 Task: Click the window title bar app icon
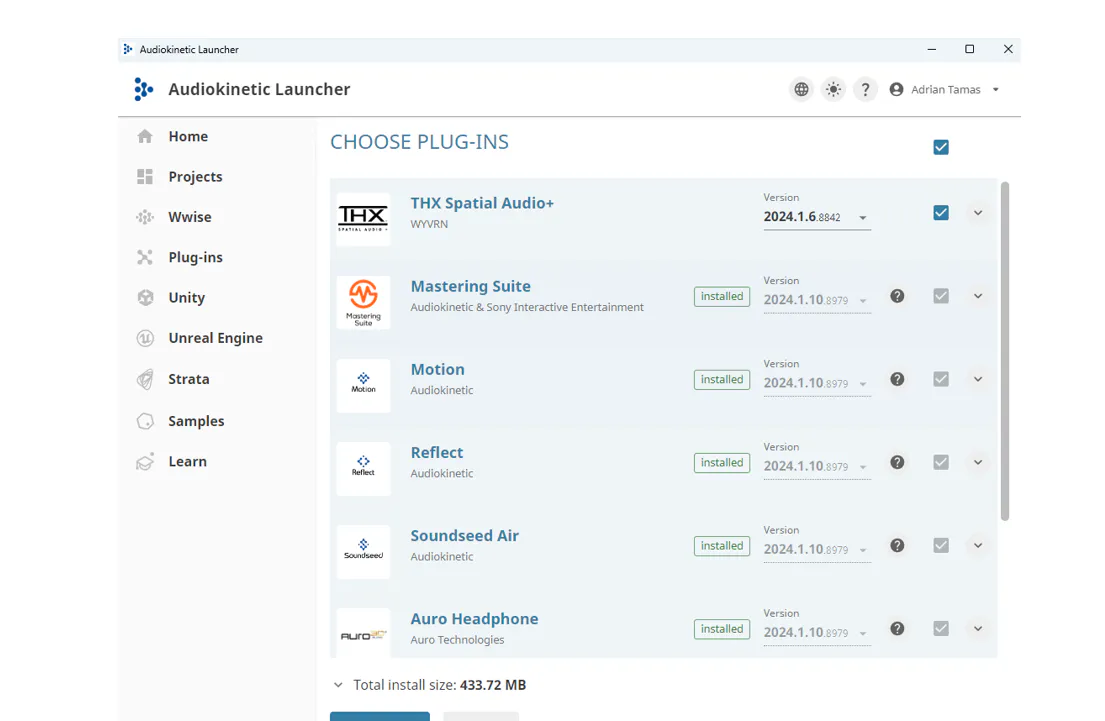128,49
